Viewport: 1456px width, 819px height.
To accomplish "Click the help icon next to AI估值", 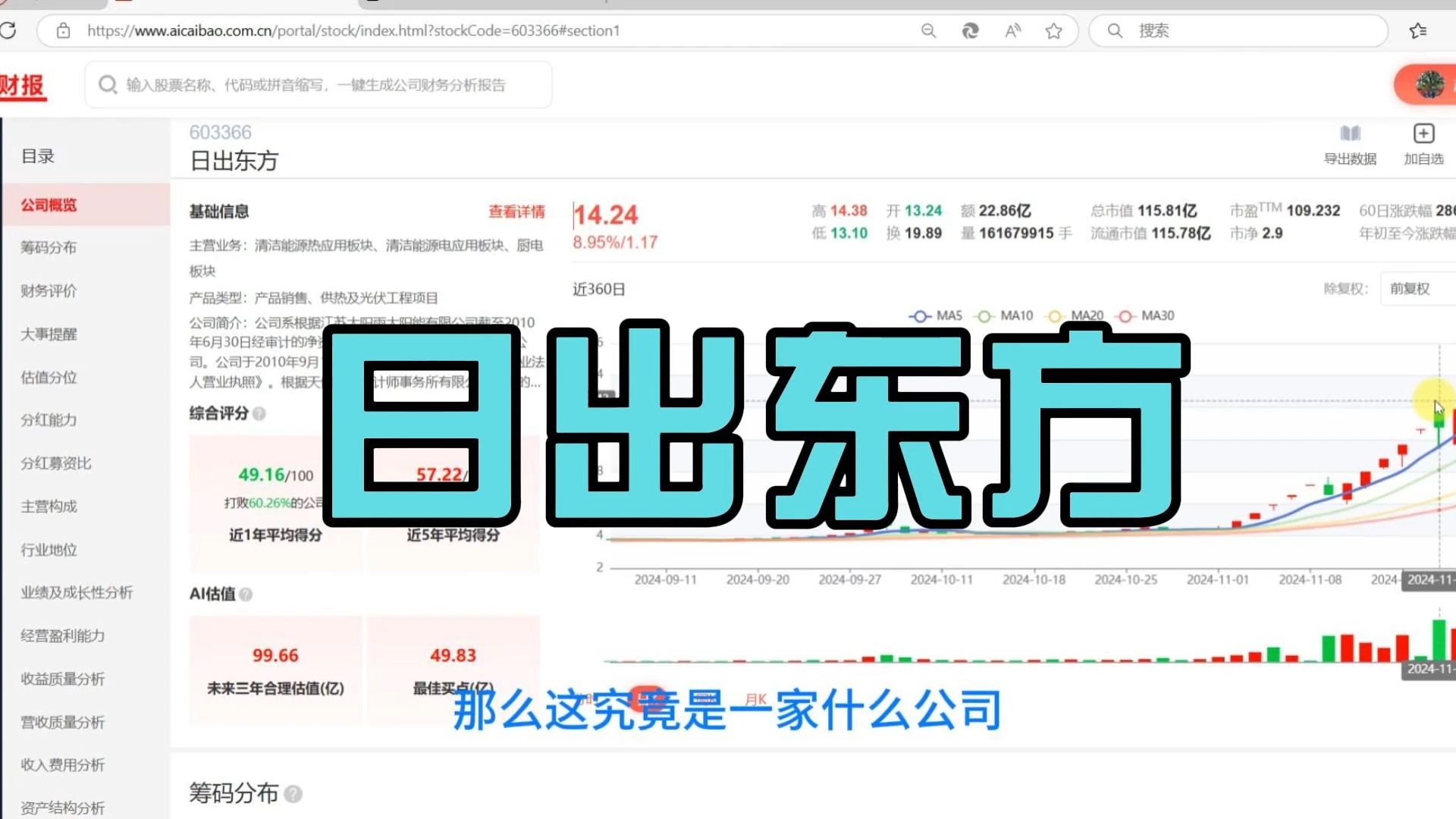I will tap(246, 595).
